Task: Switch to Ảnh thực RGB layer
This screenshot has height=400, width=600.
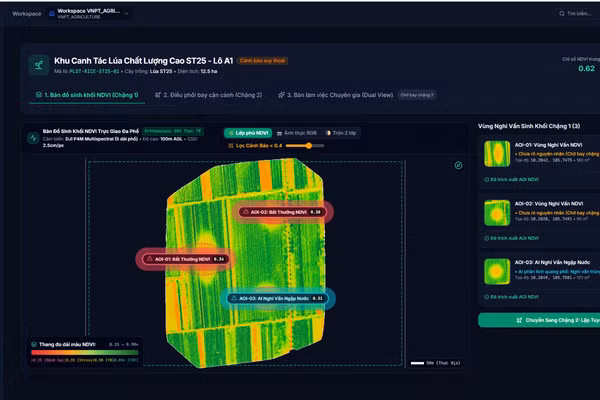Action: coord(297,133)
